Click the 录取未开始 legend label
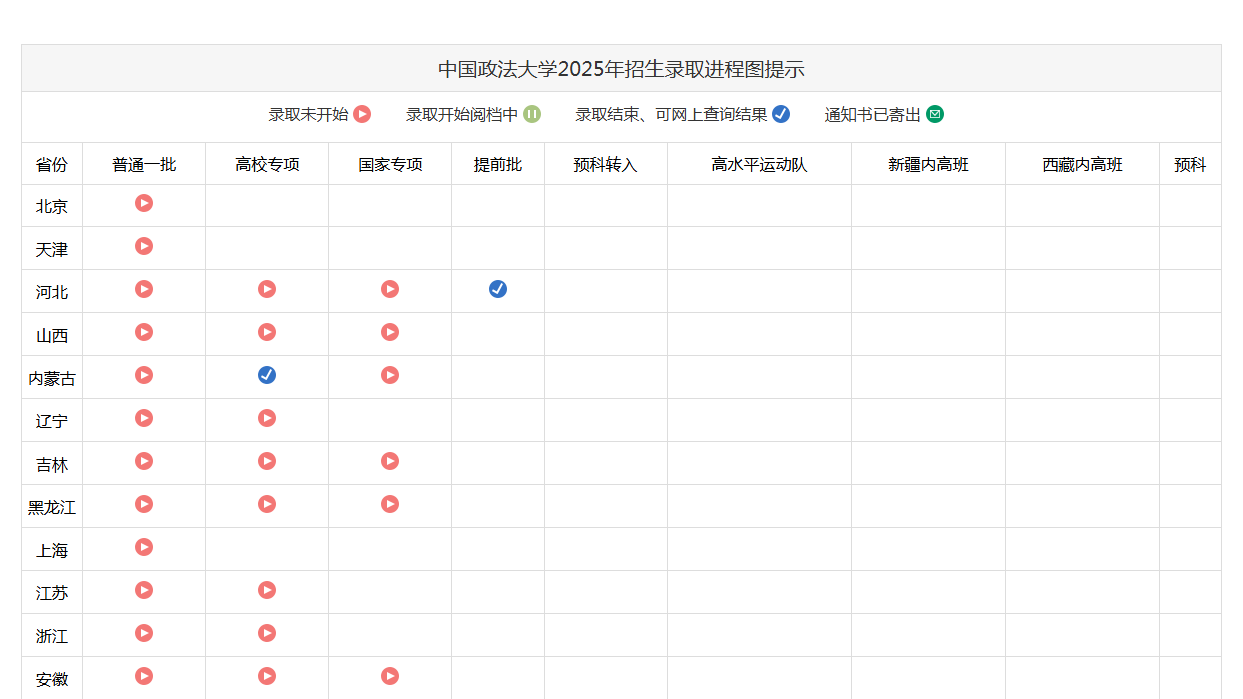1243x699 pixels. click(x=308, y=115)
